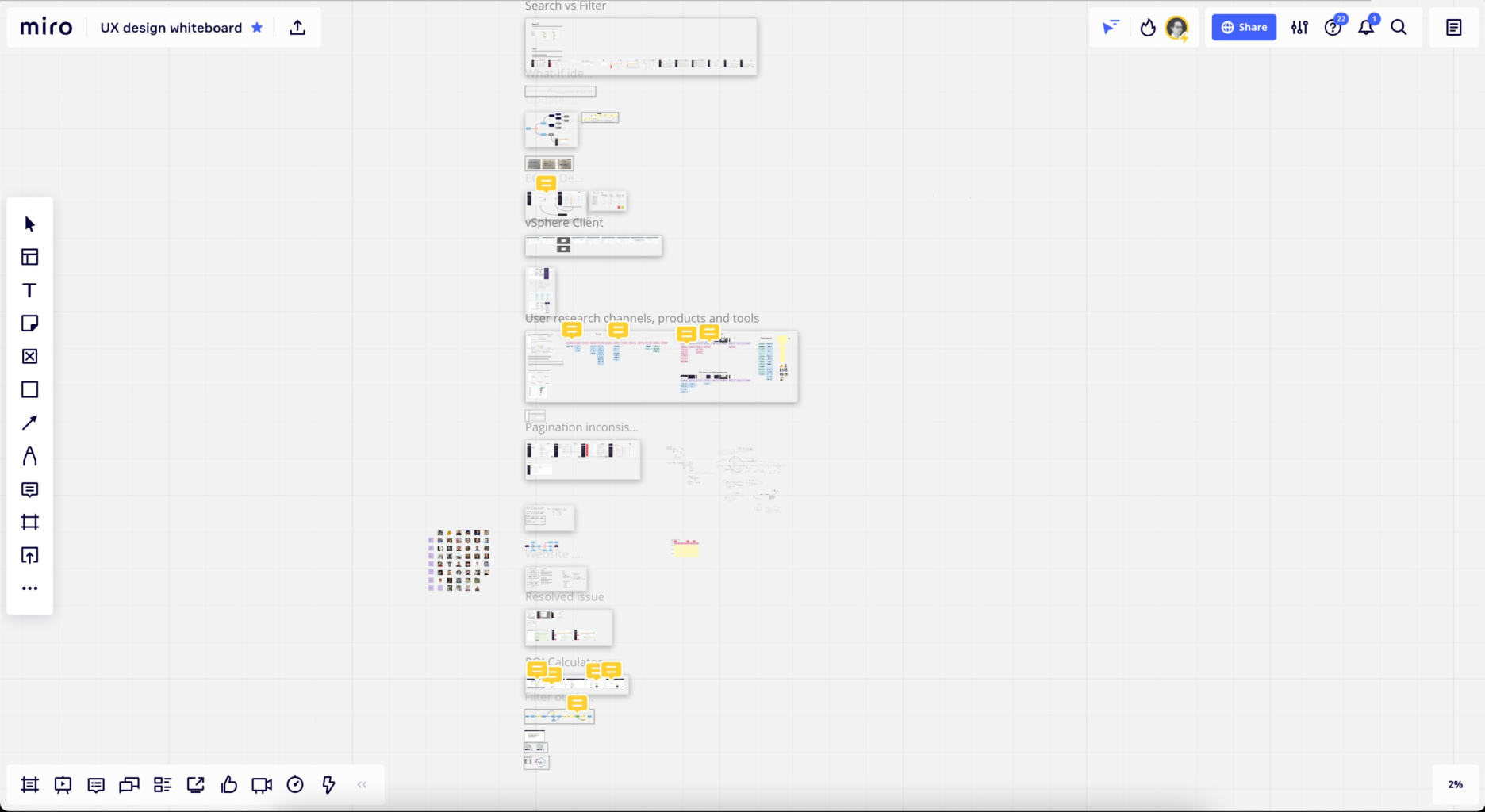
Task: Select the Shape rectangle tool
Action: pyautogui.click(x=29, y=389)
